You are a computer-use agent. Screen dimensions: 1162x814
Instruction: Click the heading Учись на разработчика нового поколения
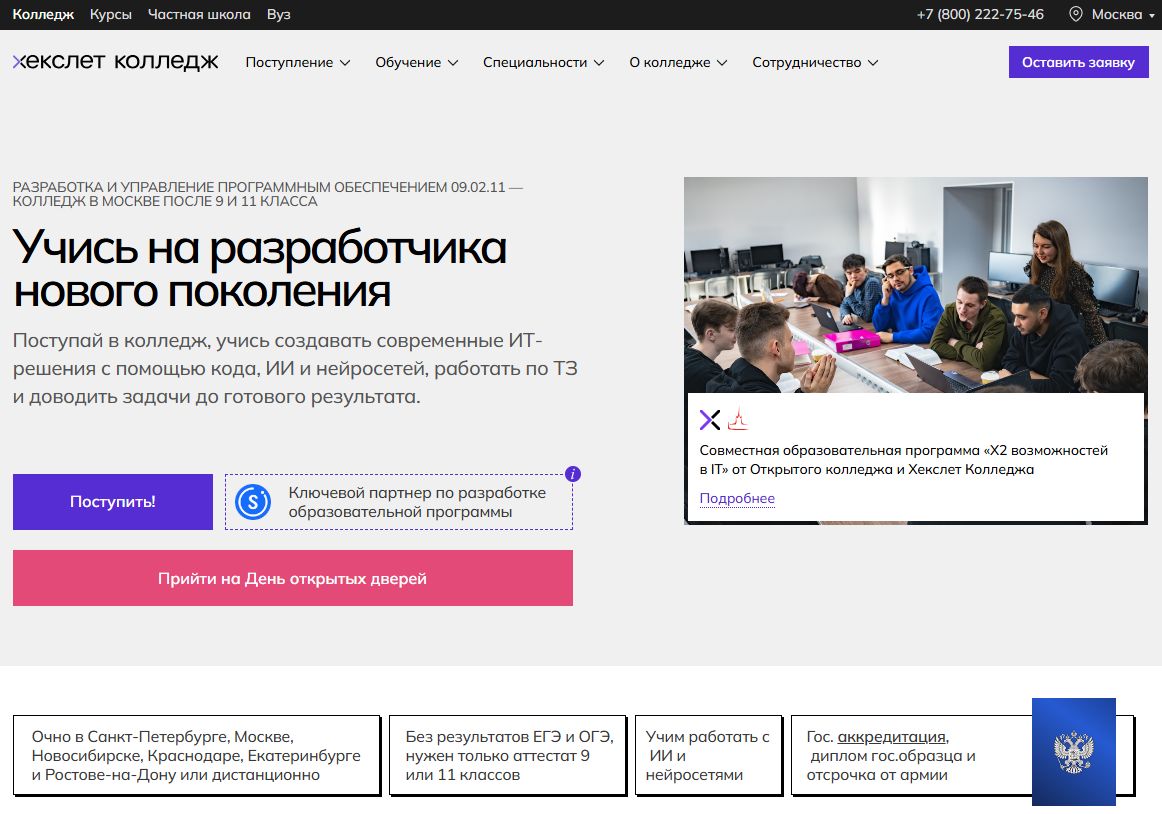(259, 268)
